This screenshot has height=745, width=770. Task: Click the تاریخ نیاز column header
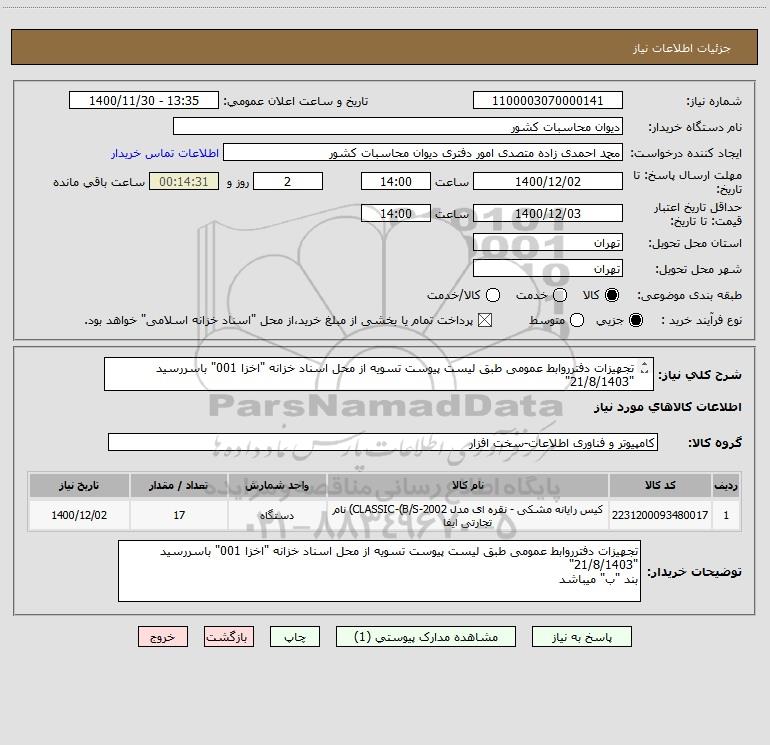[79, 486]
